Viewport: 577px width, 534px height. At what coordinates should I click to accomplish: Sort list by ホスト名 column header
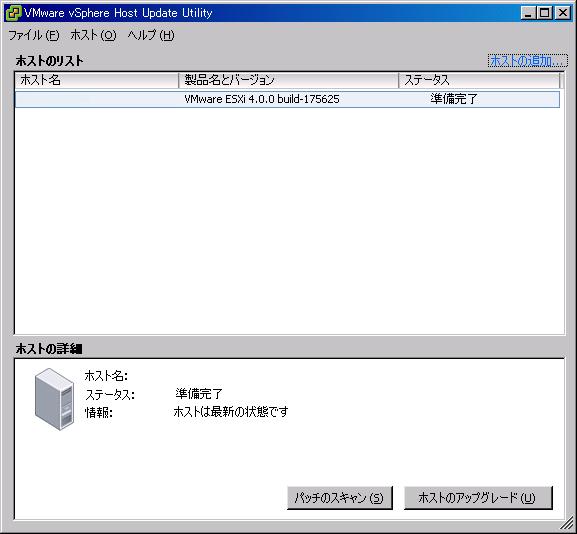[97, 80]
